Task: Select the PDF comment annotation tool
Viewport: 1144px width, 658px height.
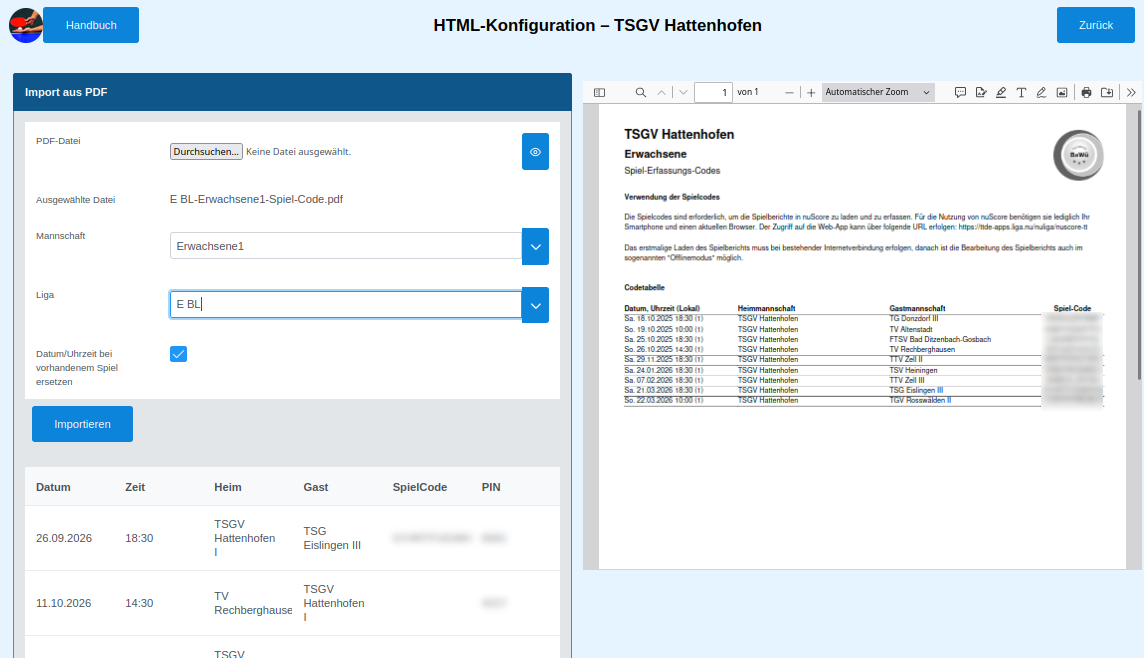Action: (x=960, y=93)
